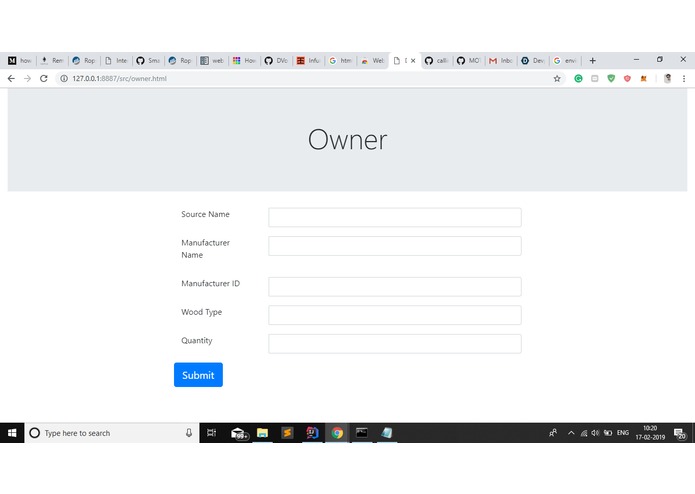Open the MetaMask fox extension
Screen dimensions: 695x494
644,78
